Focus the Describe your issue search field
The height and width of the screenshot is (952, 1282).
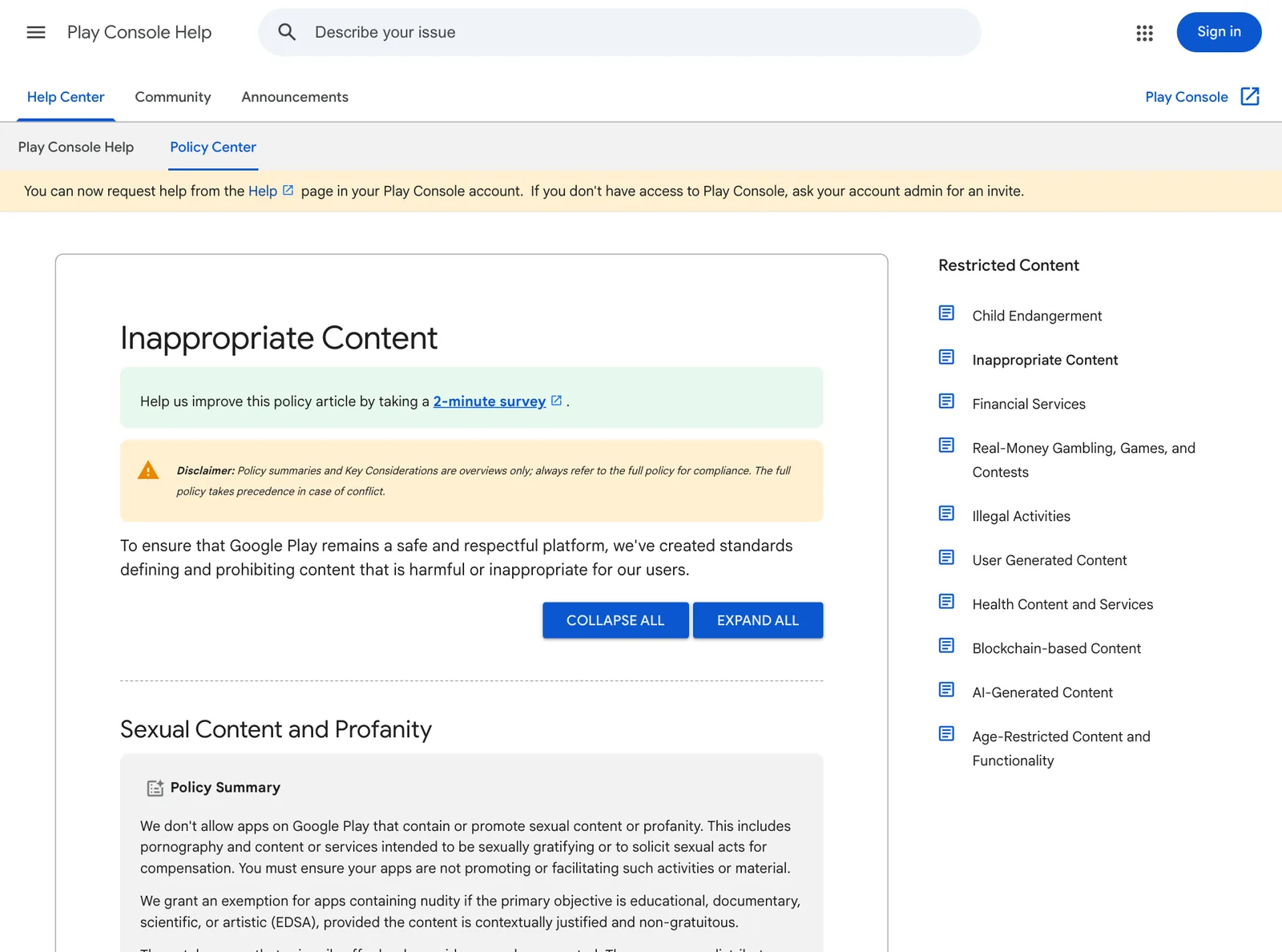(x=619, y=32)
